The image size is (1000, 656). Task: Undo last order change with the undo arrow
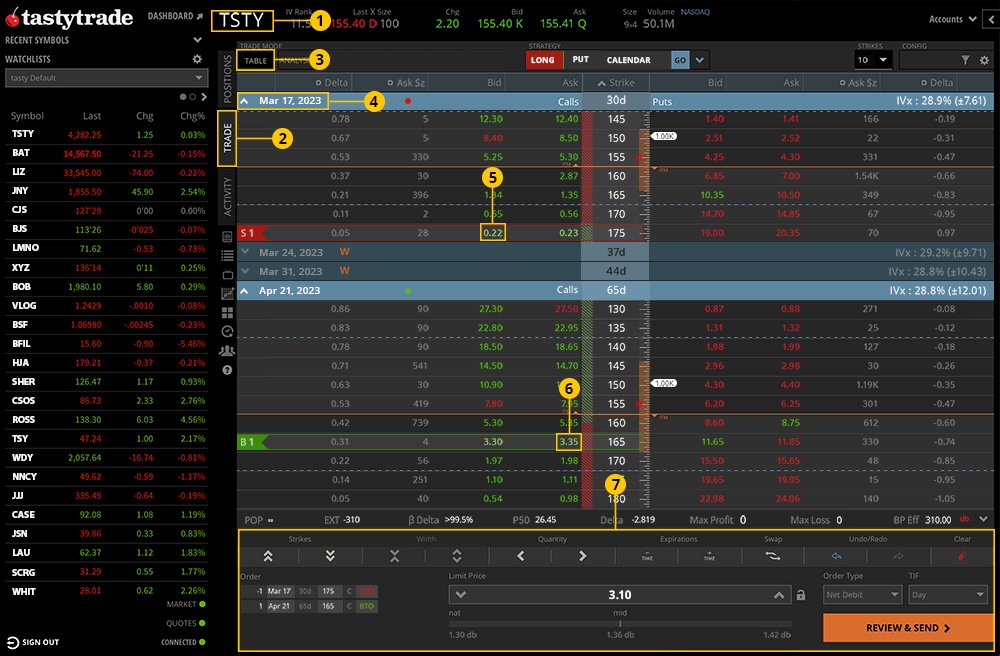coord(836,555)
